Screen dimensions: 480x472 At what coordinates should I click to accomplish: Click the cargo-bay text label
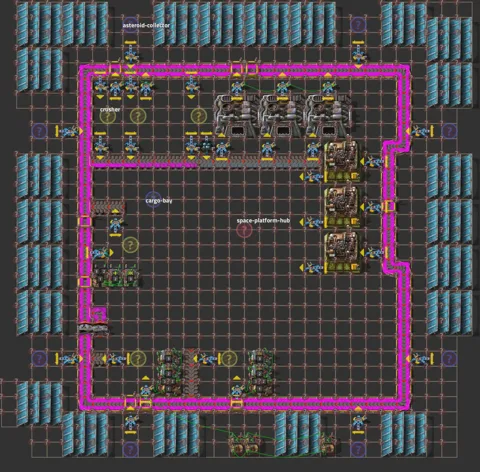click(x=159, y=200)
